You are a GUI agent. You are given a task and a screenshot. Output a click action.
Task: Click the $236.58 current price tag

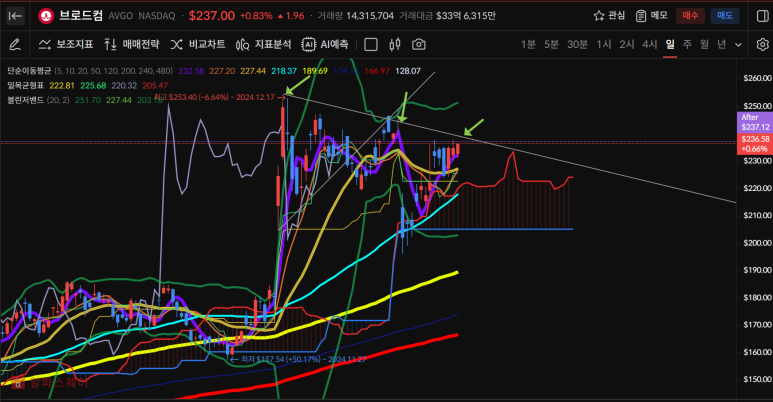pos(755,144)
